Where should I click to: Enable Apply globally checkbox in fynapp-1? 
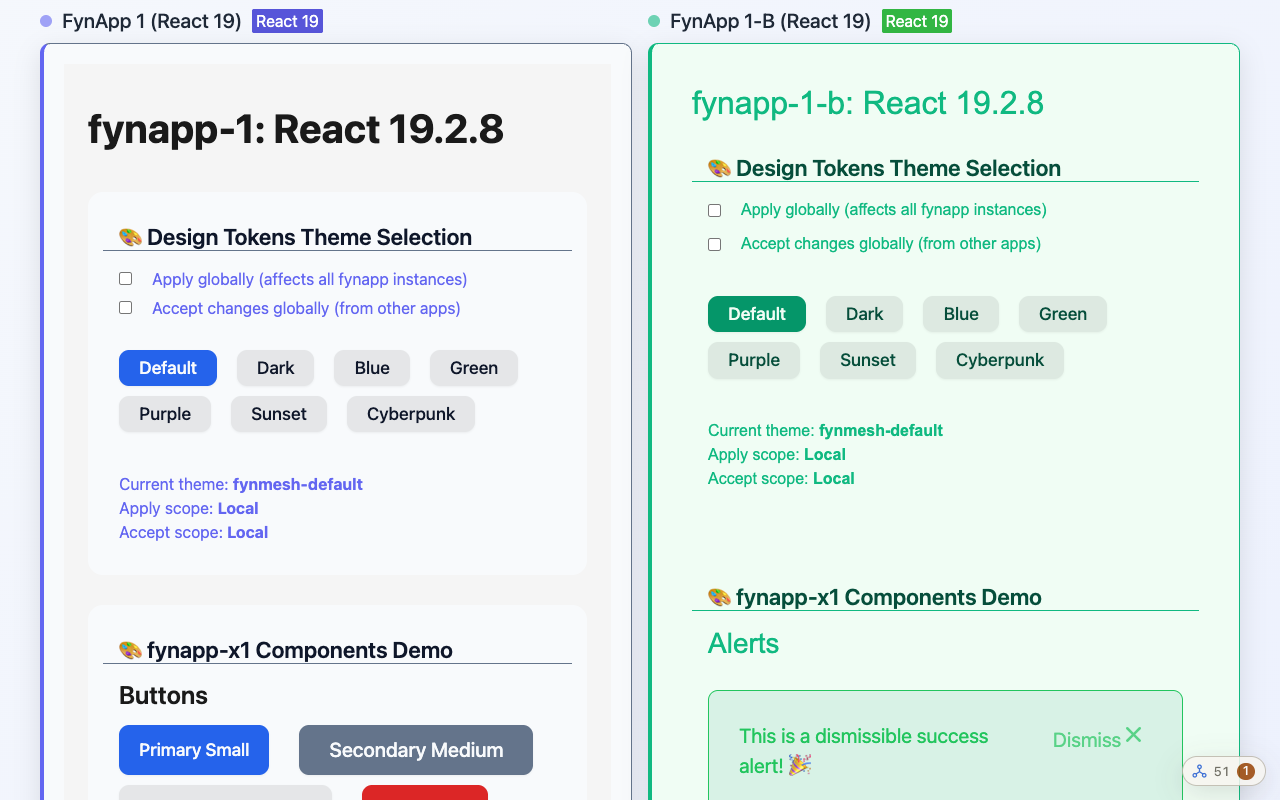pos(125,279)
